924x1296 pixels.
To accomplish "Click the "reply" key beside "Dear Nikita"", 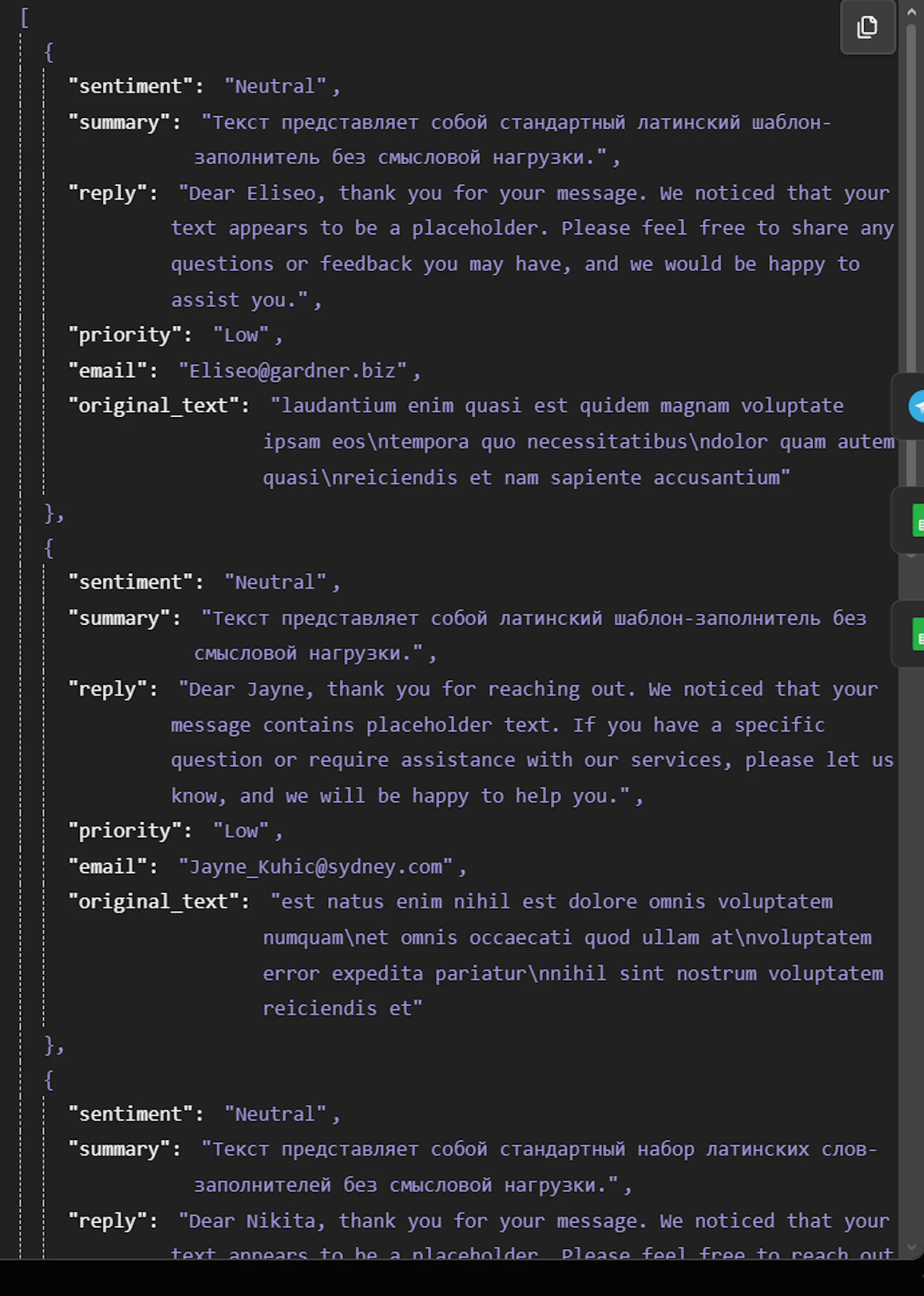I will 113,1220.
